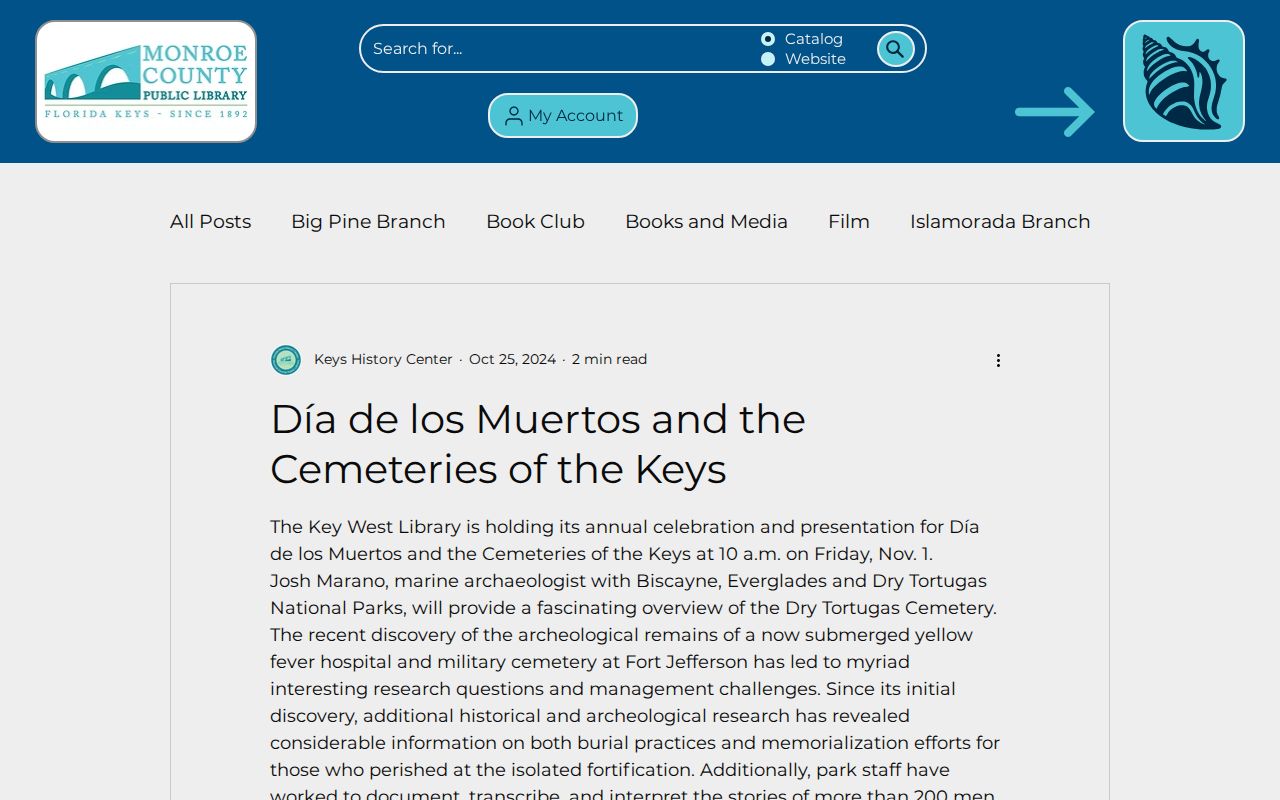Click the Keys History Center author name
Image resolution: width=1280 pixels, height=800 pixels.
pos(383,359)
